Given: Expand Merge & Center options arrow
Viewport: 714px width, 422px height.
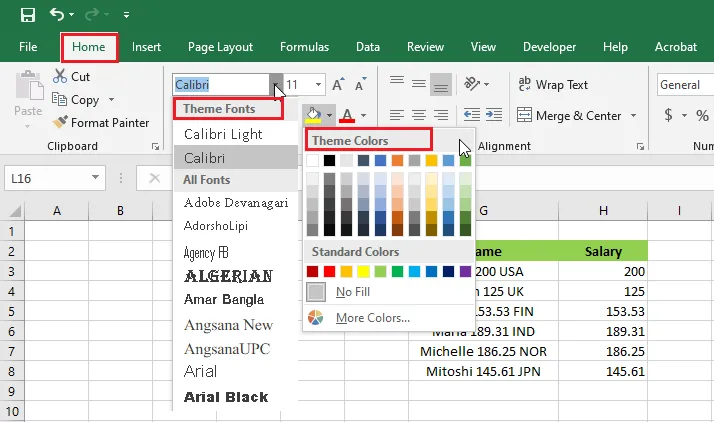Looking at the screenshot, I should coord(633,116).
